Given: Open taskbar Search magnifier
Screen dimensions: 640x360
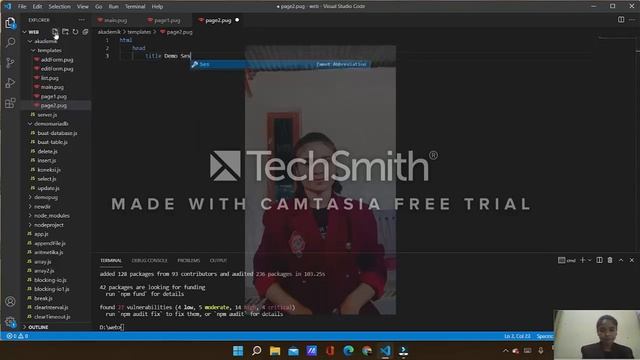Looking at the screenshot, I should coord(256,351).
